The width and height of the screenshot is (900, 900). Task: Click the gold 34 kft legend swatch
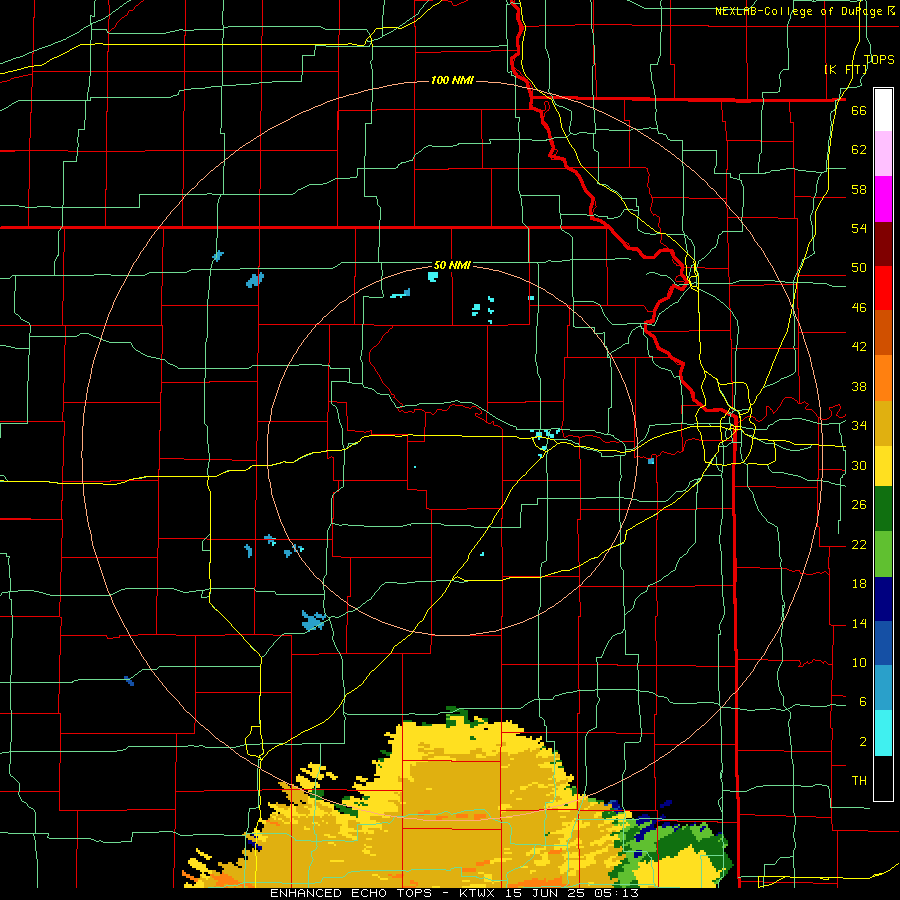click(x=883, y=423)
